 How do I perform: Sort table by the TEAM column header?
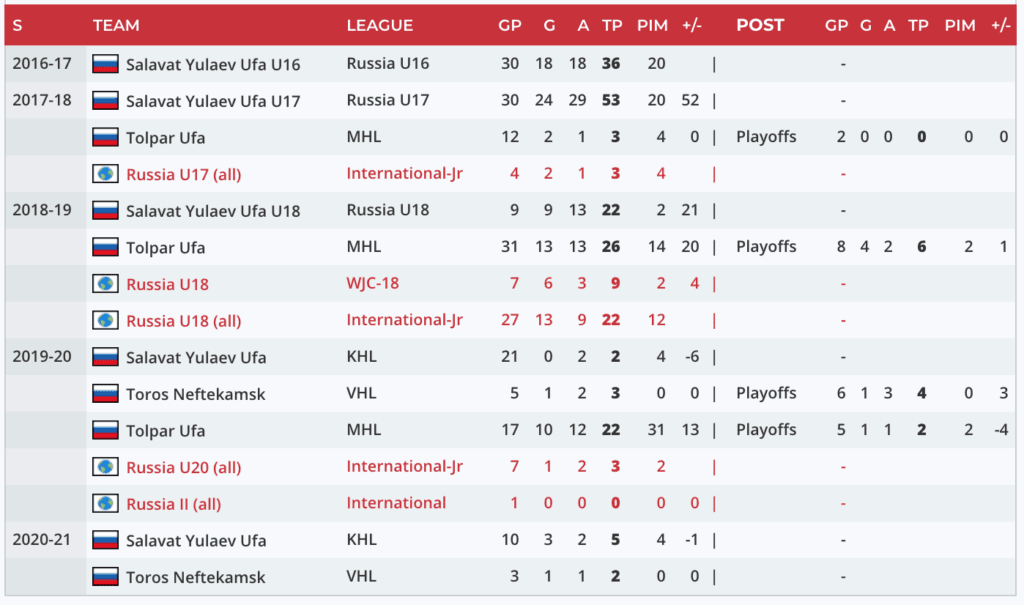click(x=116, y=25)
